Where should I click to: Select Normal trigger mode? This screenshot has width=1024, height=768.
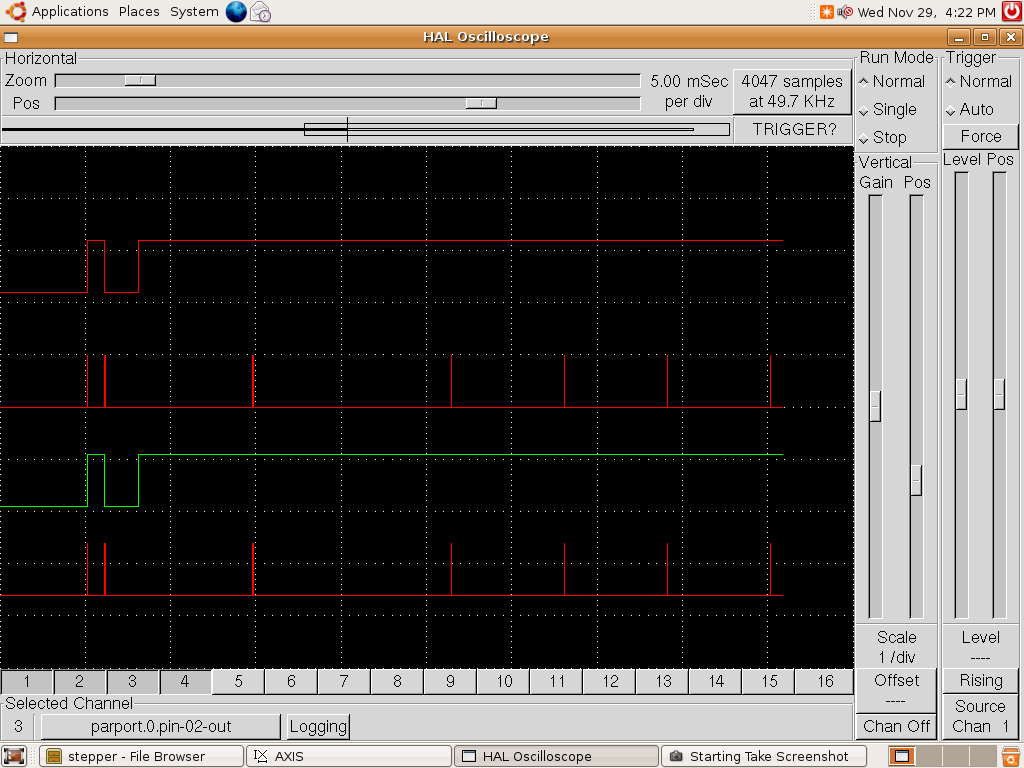(979, 82)
